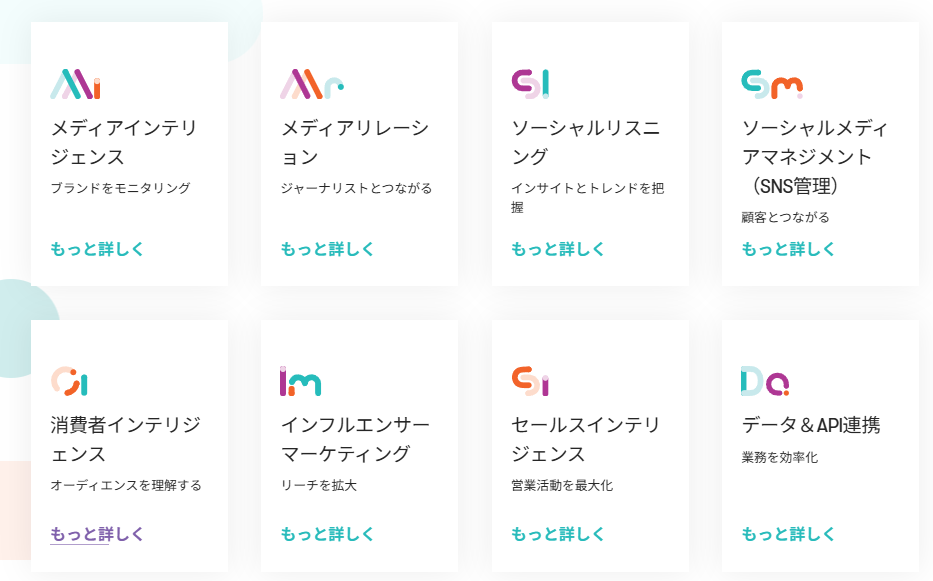Screen dimensions: 933x581
Task: Follow もっと詳しく link for ソーシャルリスニング
Action: pyautogui.click(x=558, y=249)
